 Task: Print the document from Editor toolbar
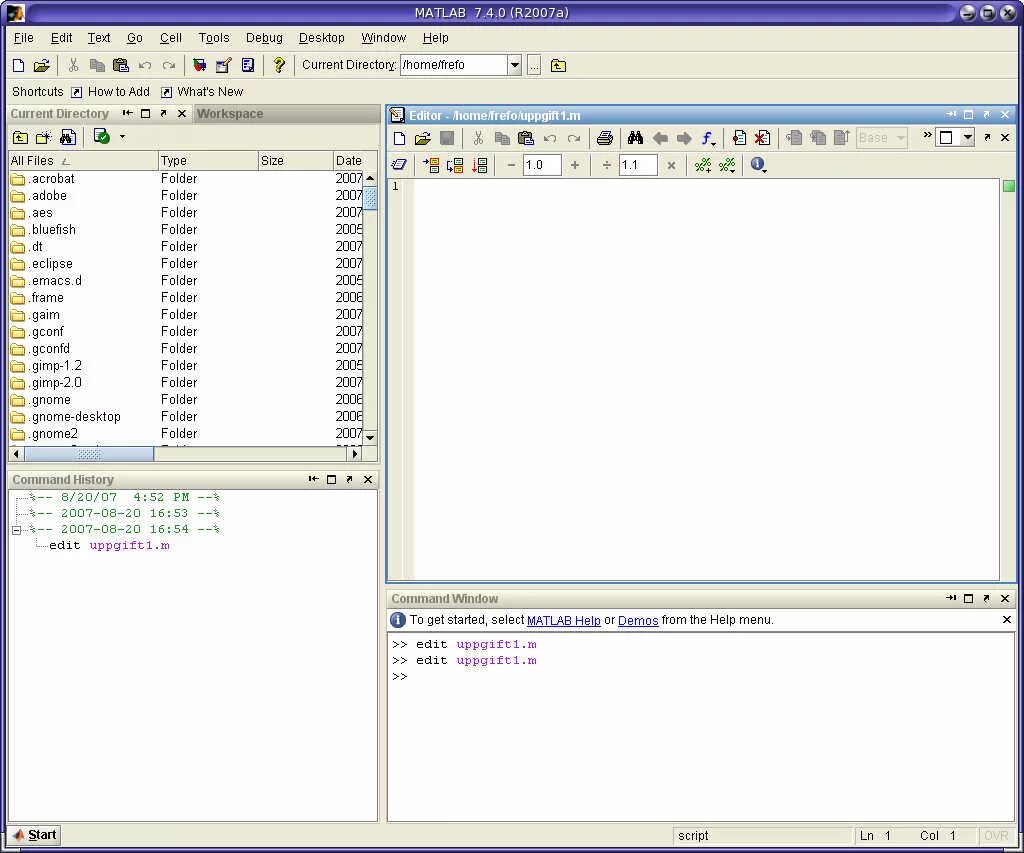(605, 138)
